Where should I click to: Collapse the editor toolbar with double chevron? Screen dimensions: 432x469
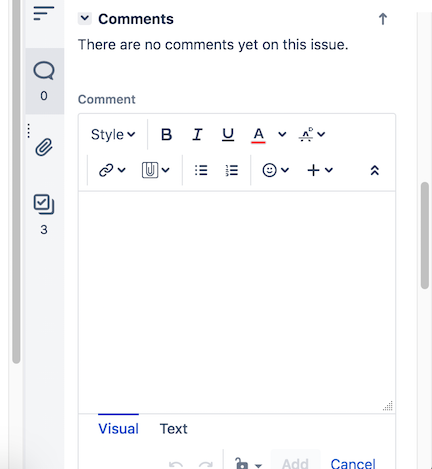pos(375,170)
